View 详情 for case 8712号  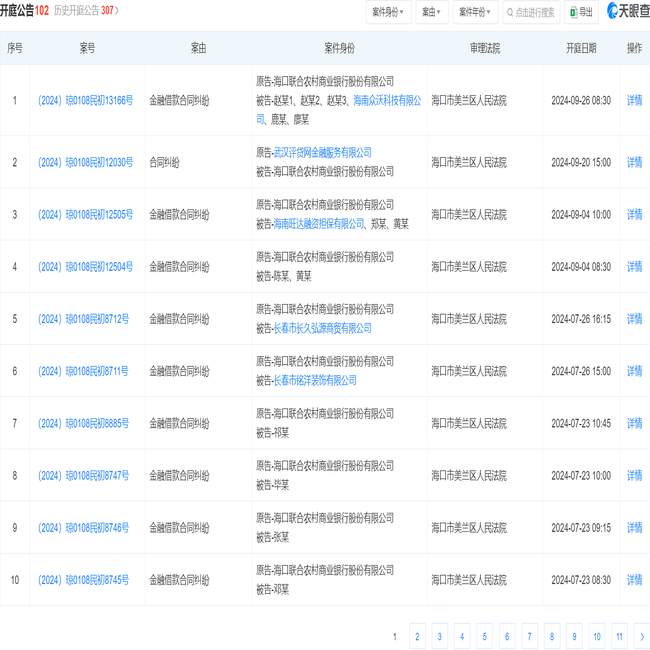pos(634,319)
